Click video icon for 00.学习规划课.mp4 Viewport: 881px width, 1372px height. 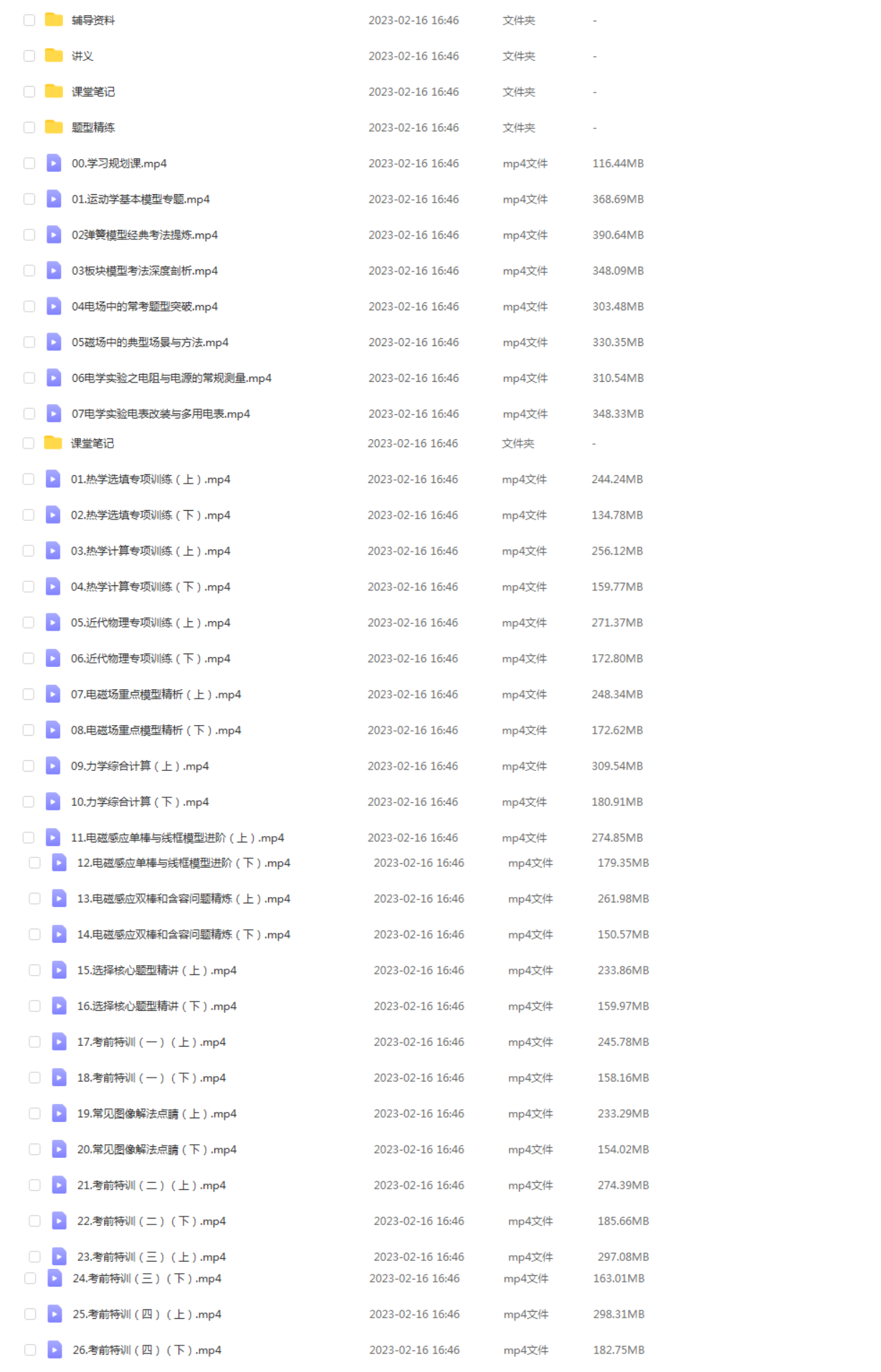[x=54, y=163]
